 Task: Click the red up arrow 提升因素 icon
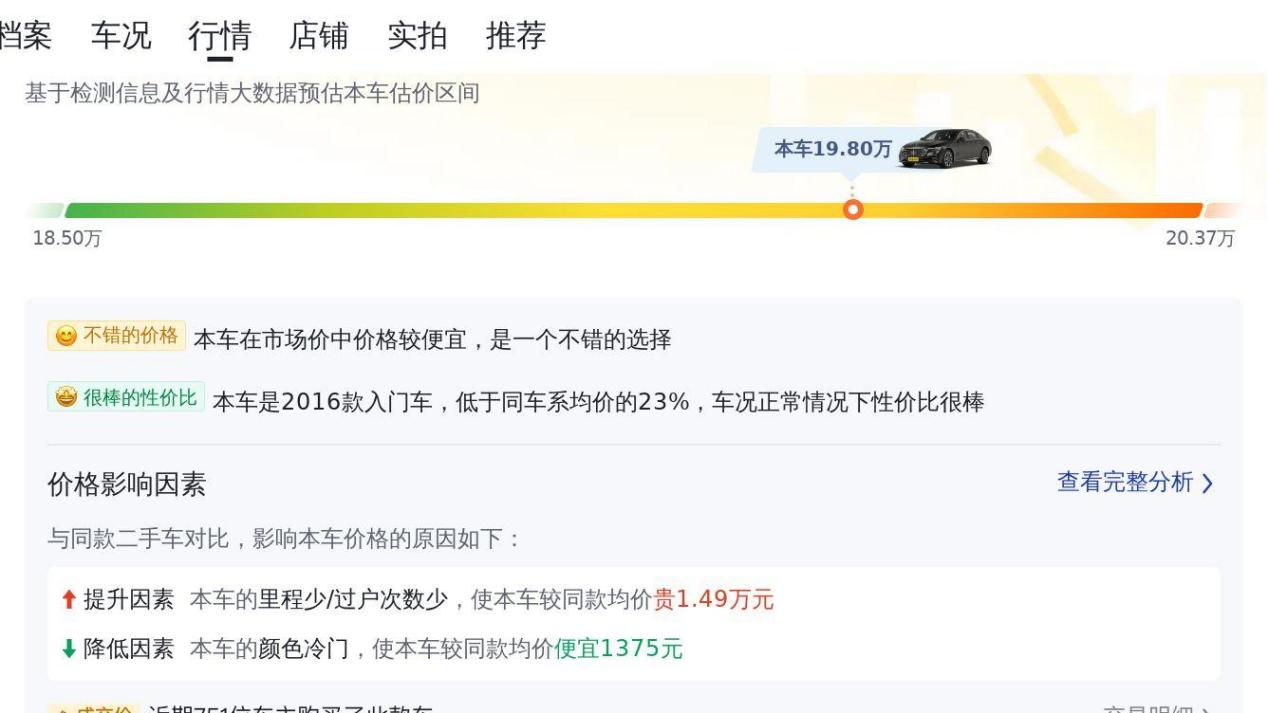click(x=67, y=600)
